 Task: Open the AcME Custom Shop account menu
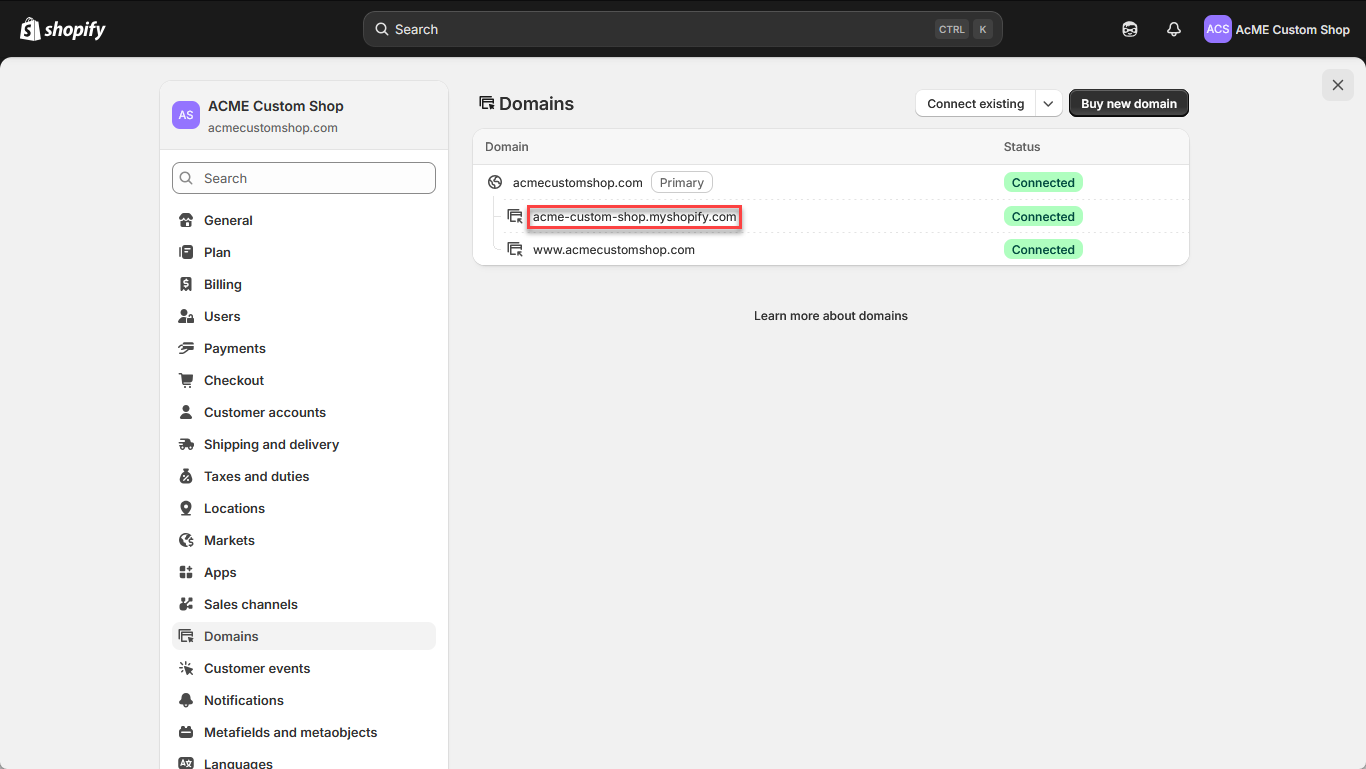pos(1277,29)
